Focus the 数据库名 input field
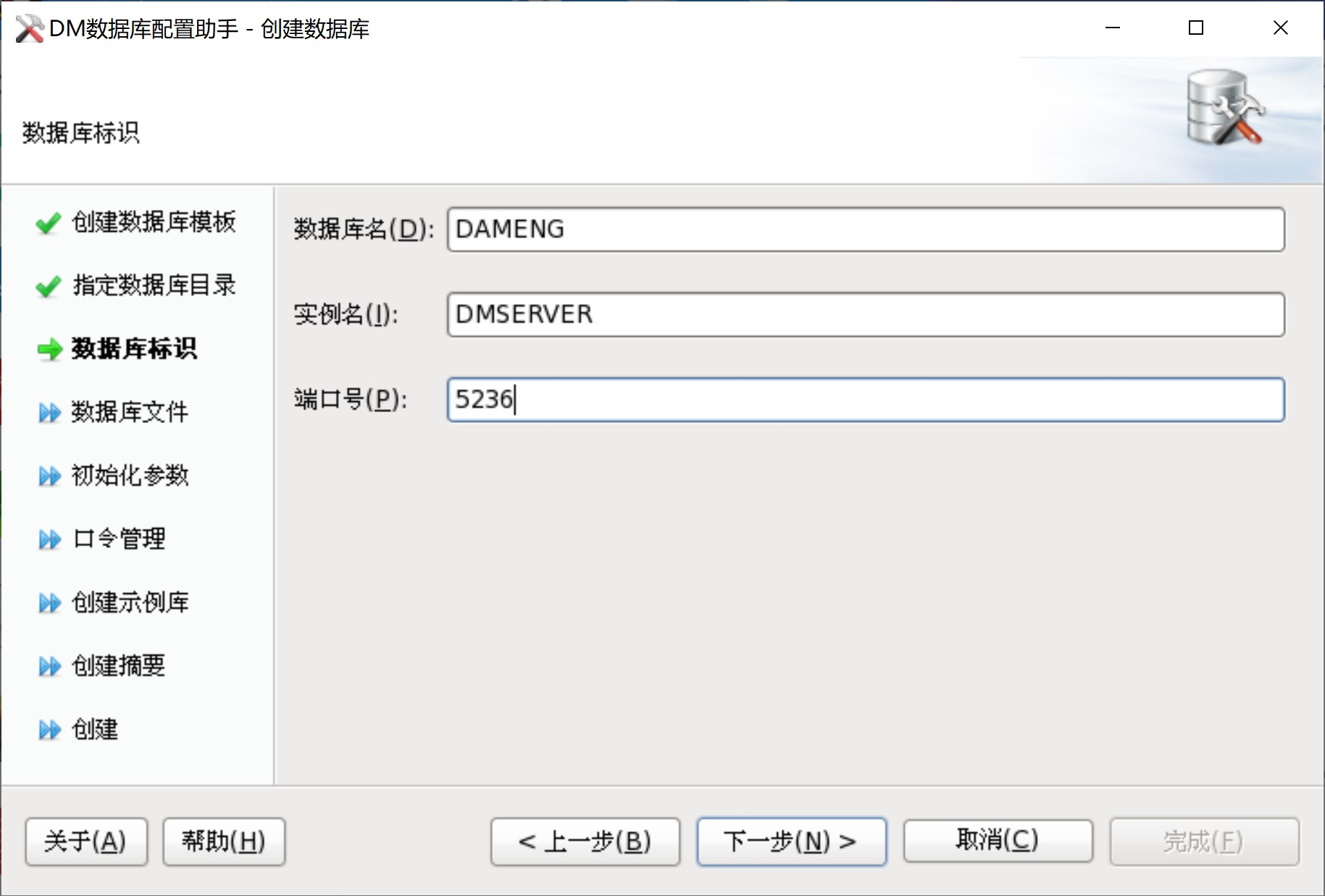1325x896 pixels. (x=866, y=230)
